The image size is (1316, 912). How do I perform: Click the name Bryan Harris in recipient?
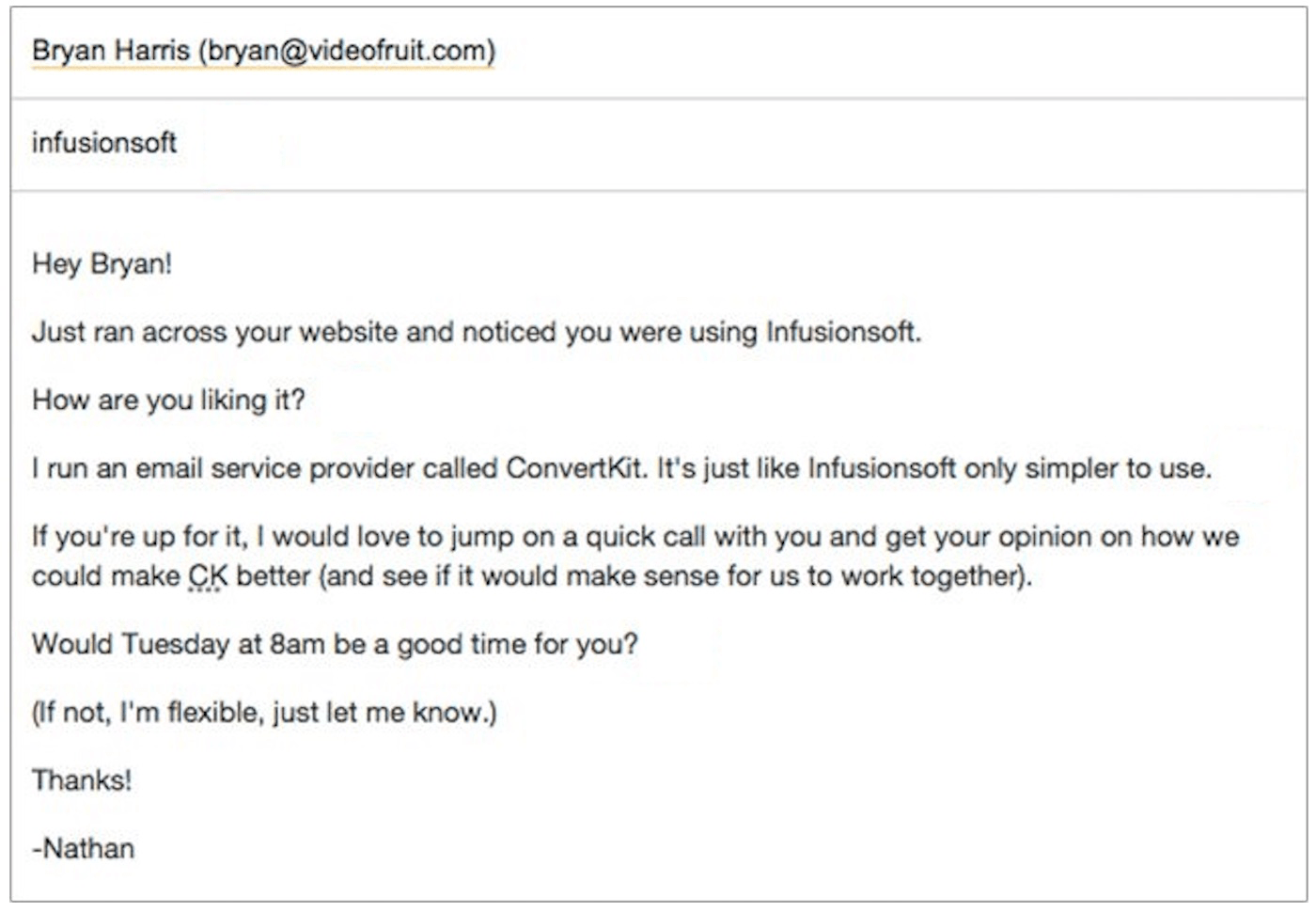click(x=111, y=50)
